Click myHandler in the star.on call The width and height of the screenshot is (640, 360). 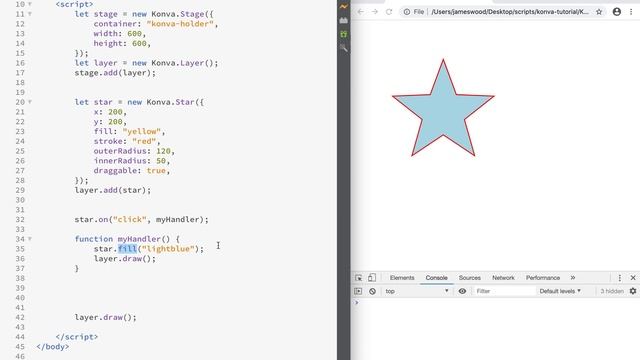pyautogui.click(x=178, y=220)
